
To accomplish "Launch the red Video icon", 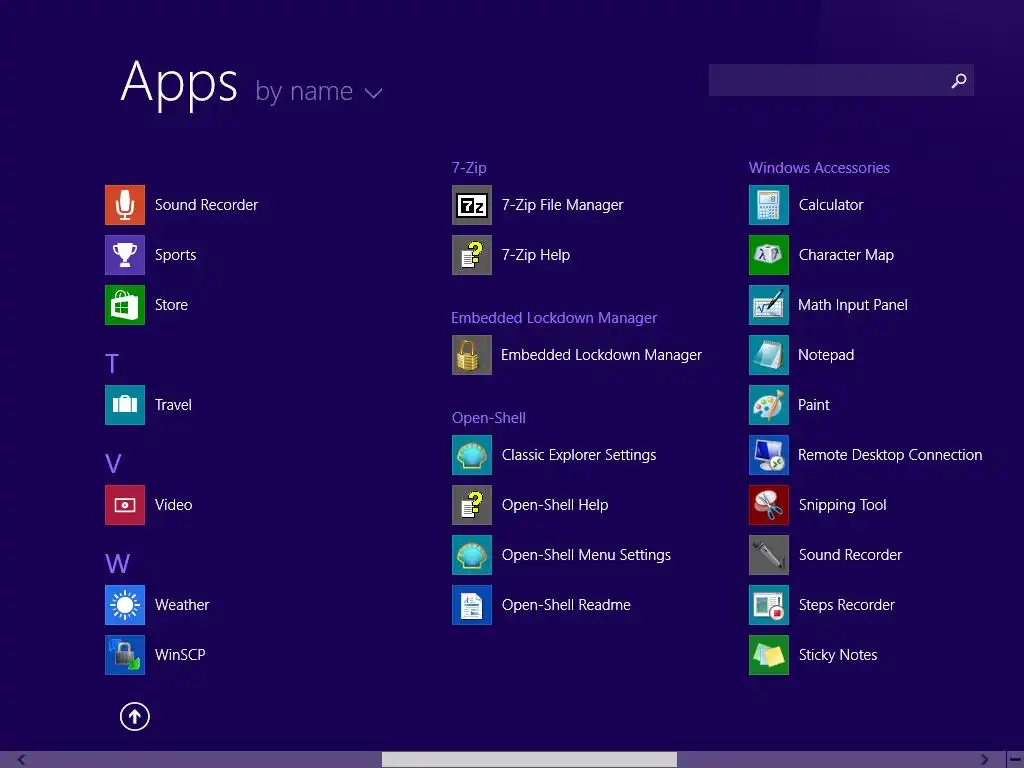I will [x=125, y=505].
